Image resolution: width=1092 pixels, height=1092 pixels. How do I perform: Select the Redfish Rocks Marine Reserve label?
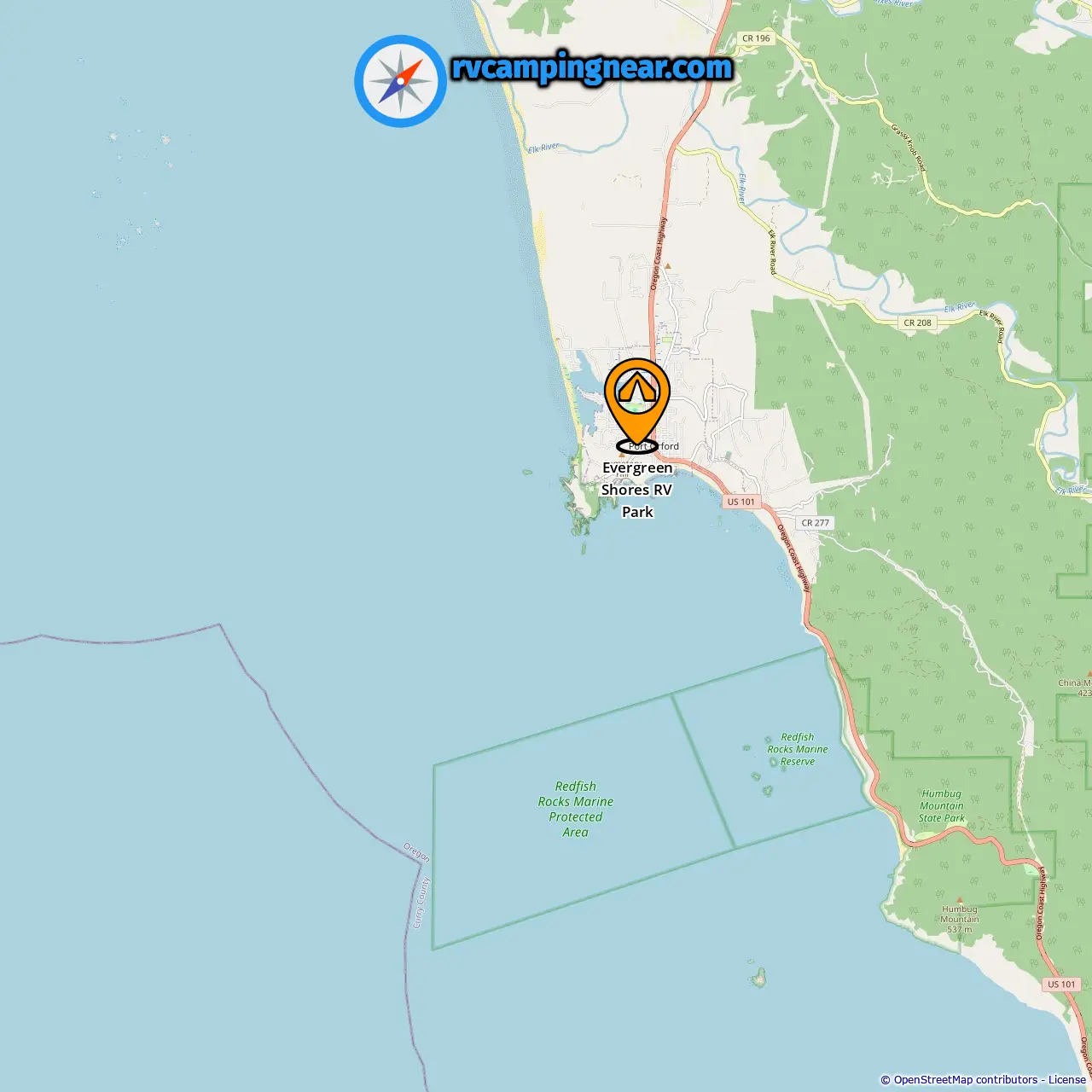[x=798, y=749]
